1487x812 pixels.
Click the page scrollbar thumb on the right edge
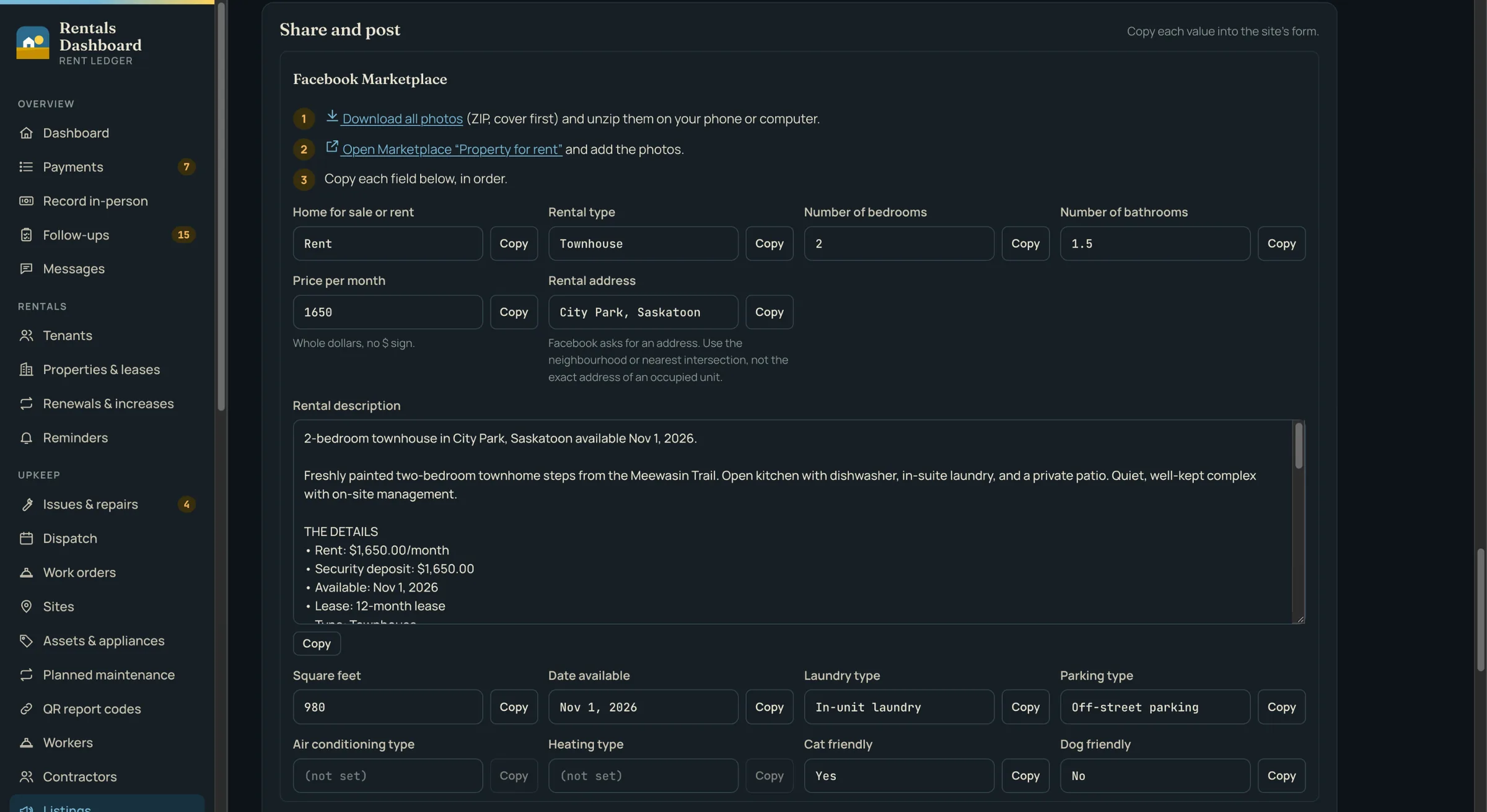(x=1481, y=609)
